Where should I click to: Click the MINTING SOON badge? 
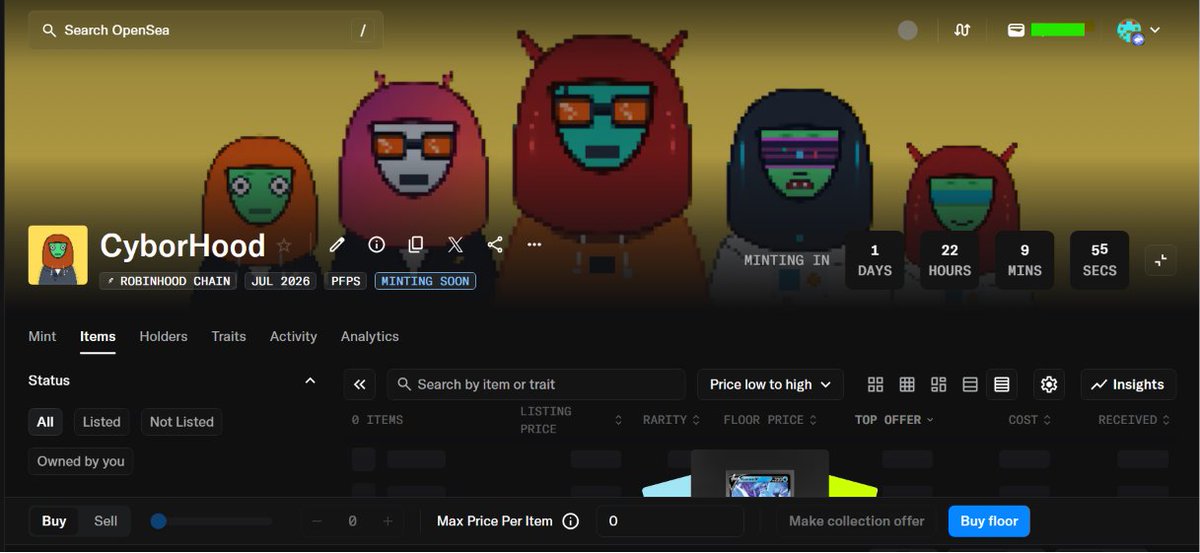click(x=425, y=281)
